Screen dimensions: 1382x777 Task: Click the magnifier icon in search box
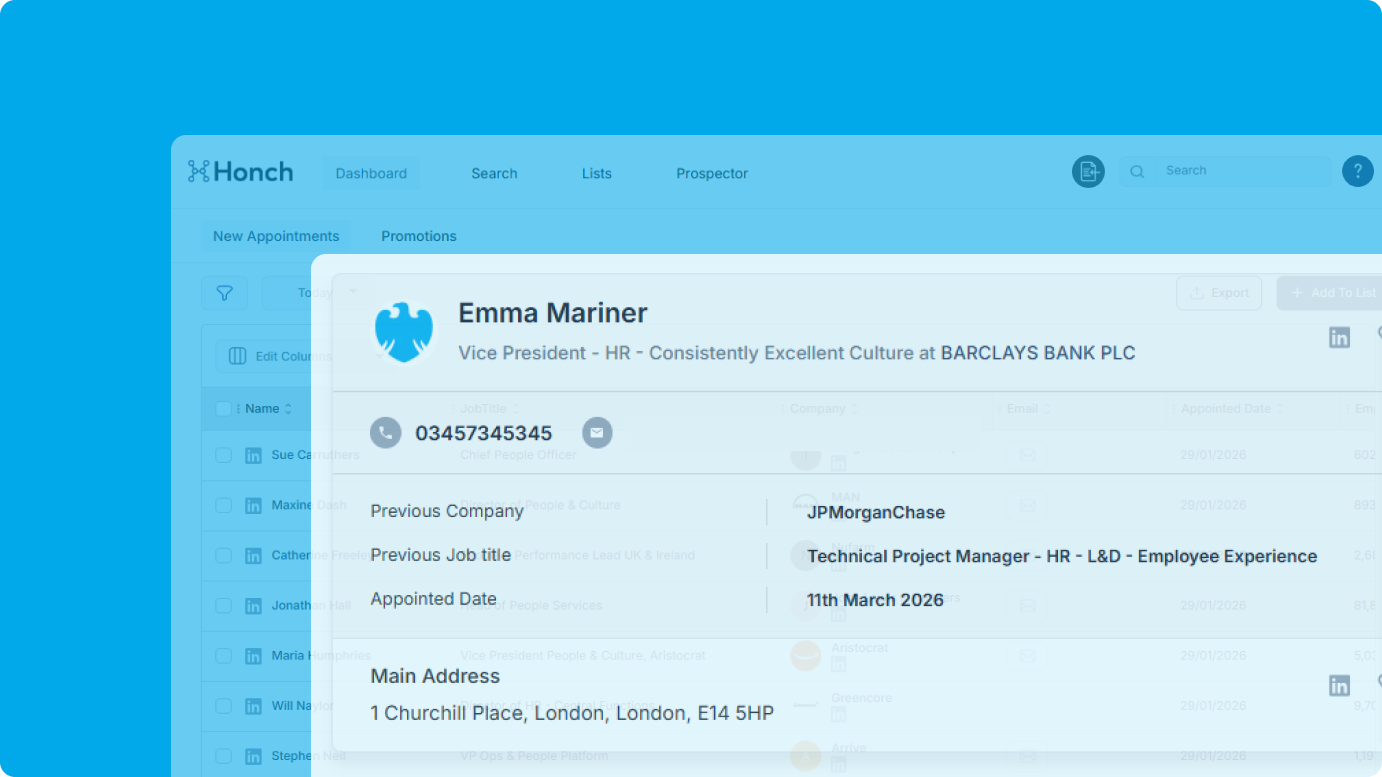1137,172
